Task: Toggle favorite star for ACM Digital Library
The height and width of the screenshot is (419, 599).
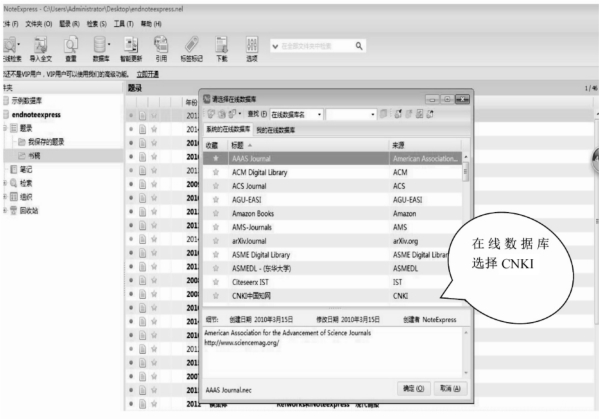Action: coord(216,172)
